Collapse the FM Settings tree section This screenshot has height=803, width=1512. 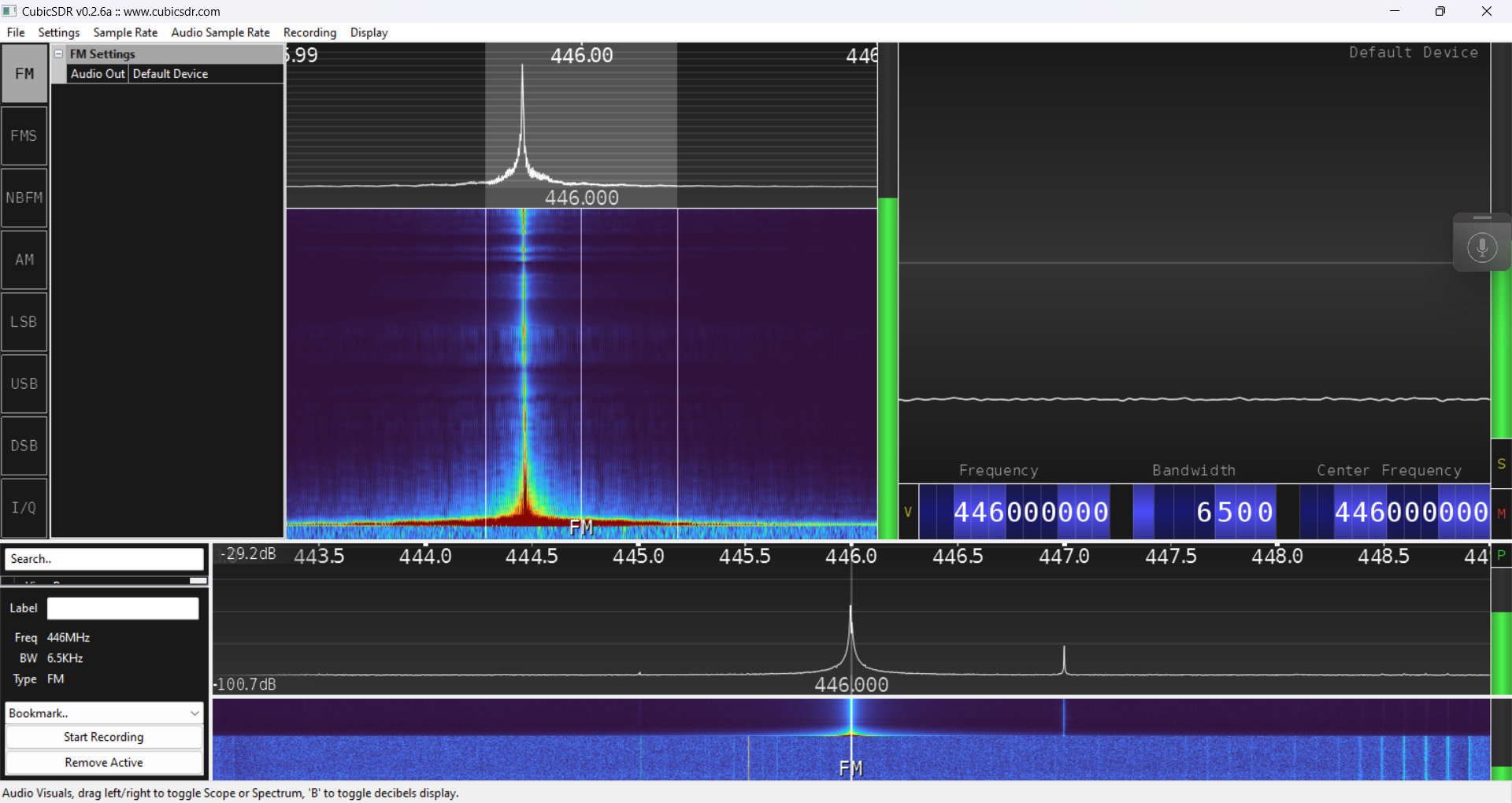point(59,54)
